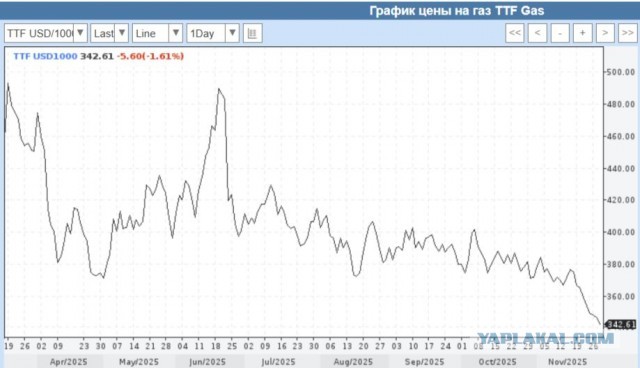Jump to chart end with >> button
640x368 pixels.
[627, 33]
